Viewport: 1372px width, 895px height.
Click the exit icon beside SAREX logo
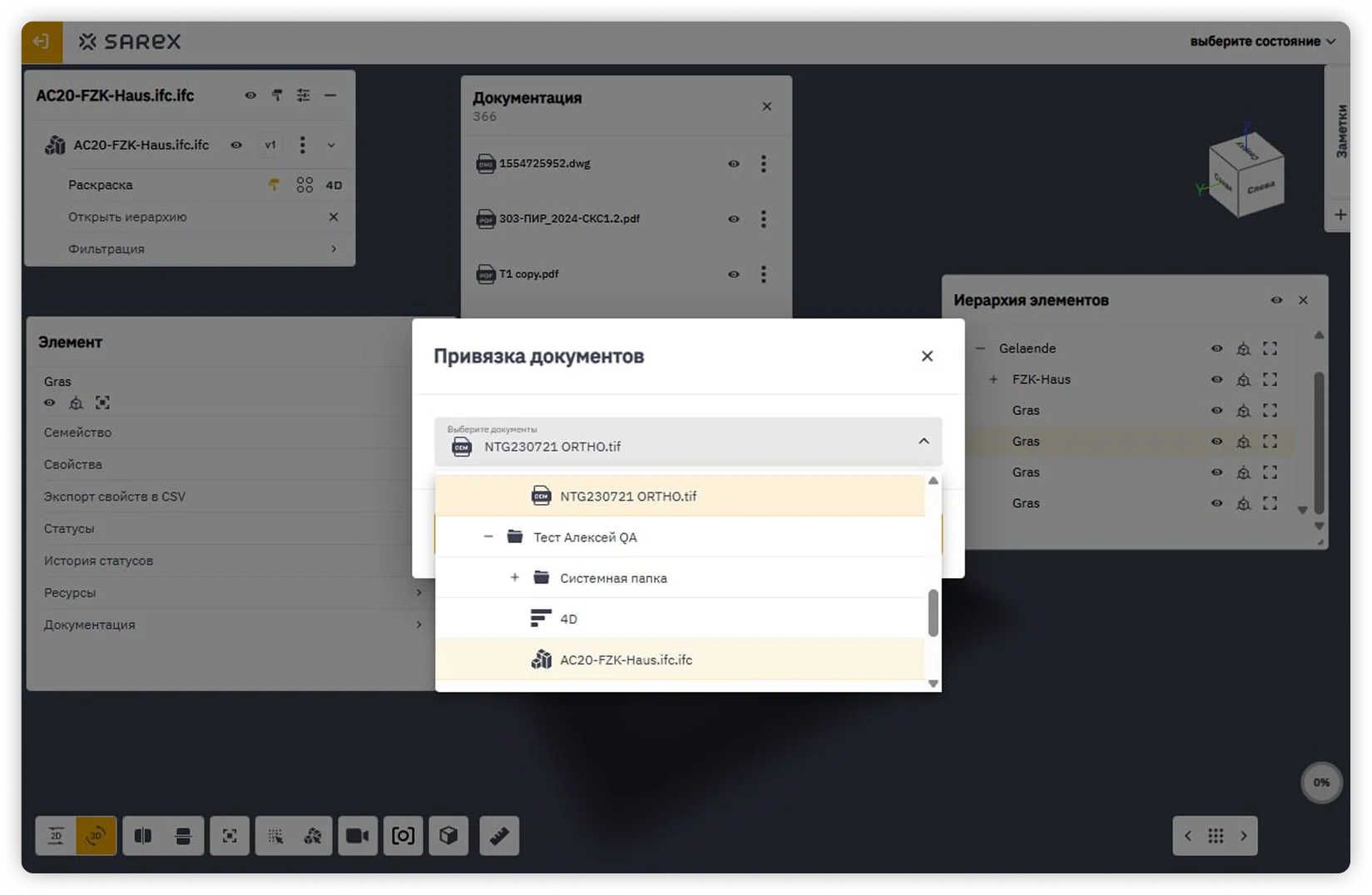click(42, 42)
